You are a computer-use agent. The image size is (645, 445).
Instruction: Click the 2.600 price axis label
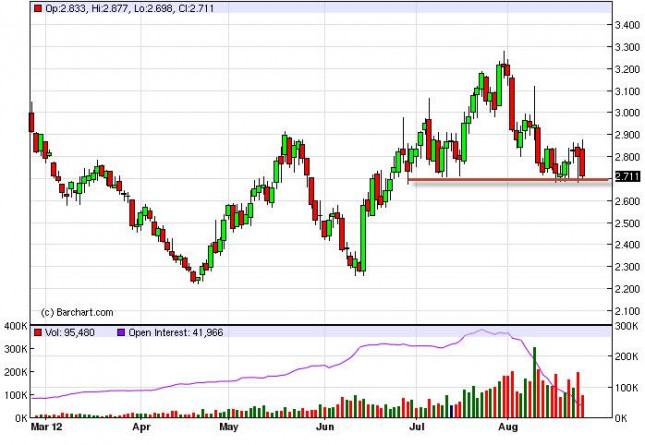click(x=627, y=201)
